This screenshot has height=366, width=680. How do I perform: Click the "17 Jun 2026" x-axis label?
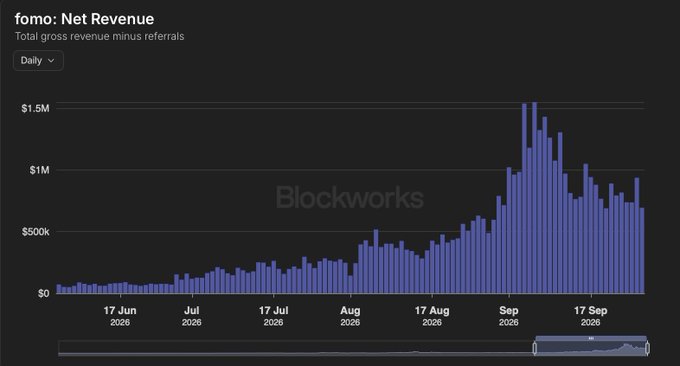pos(120,316)
